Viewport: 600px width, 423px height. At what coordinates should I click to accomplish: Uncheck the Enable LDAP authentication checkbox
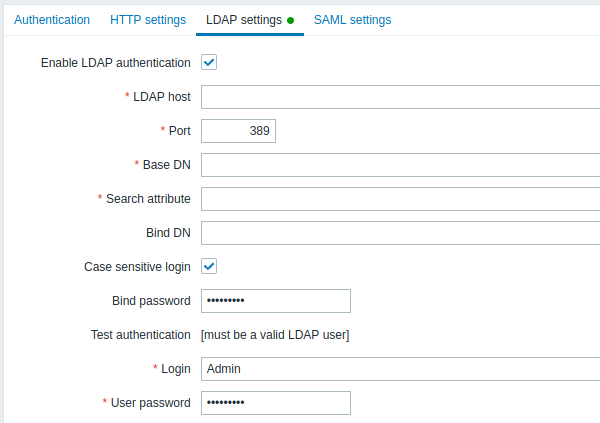point(209,63)
